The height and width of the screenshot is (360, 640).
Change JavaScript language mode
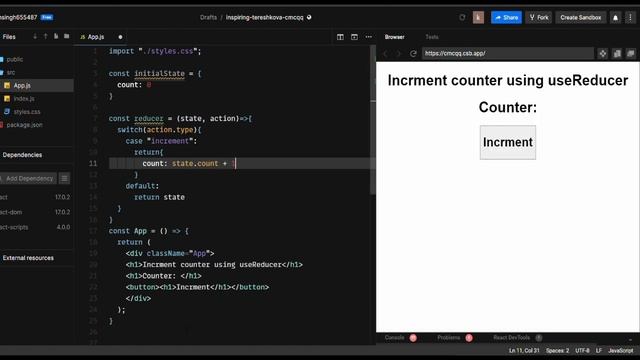click(x=620, y=351)
